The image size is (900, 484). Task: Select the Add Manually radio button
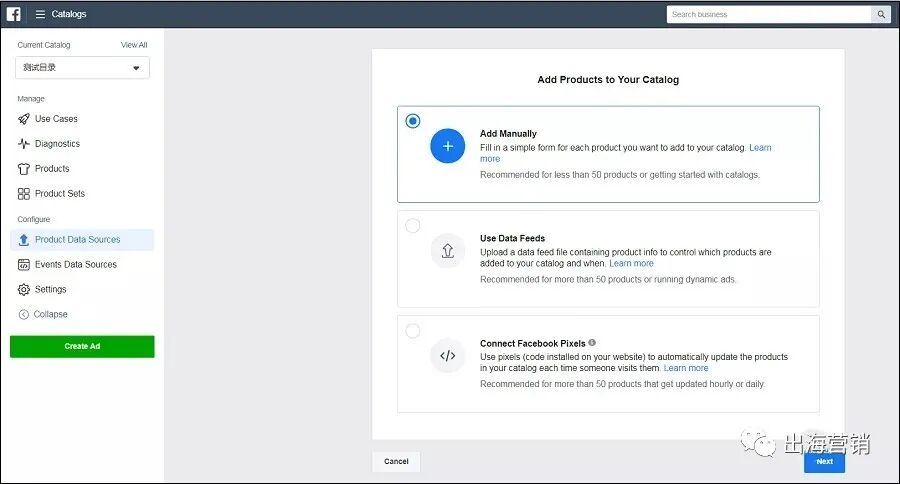coord(413,121)
